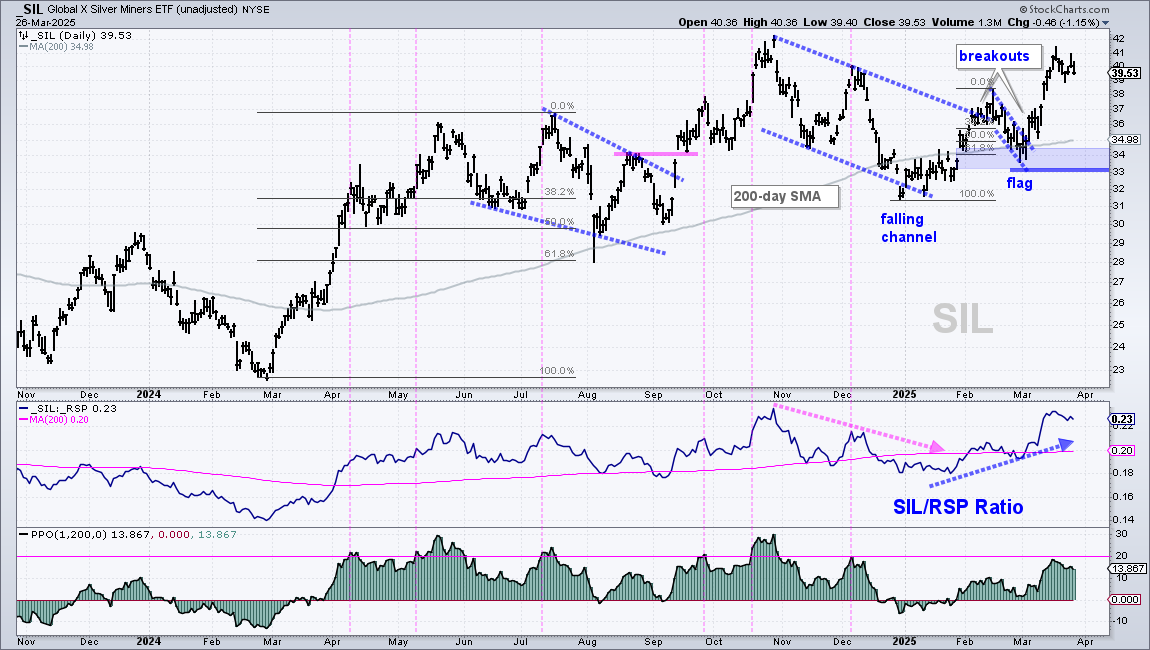
Task: Click the _SIL:_RSP indicator legend
Action: [69, 409]
